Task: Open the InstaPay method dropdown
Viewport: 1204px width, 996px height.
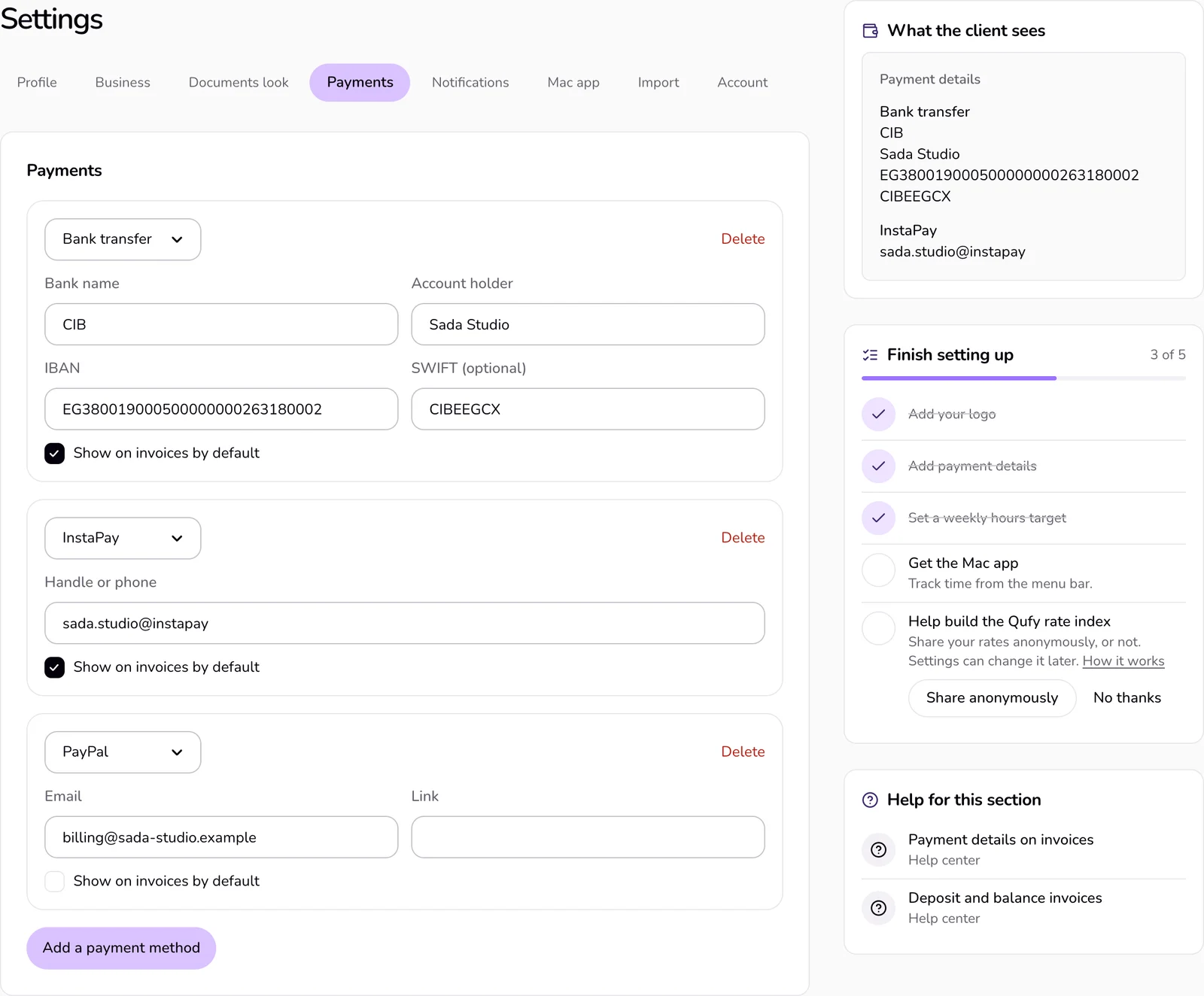Action: (123, 538)
